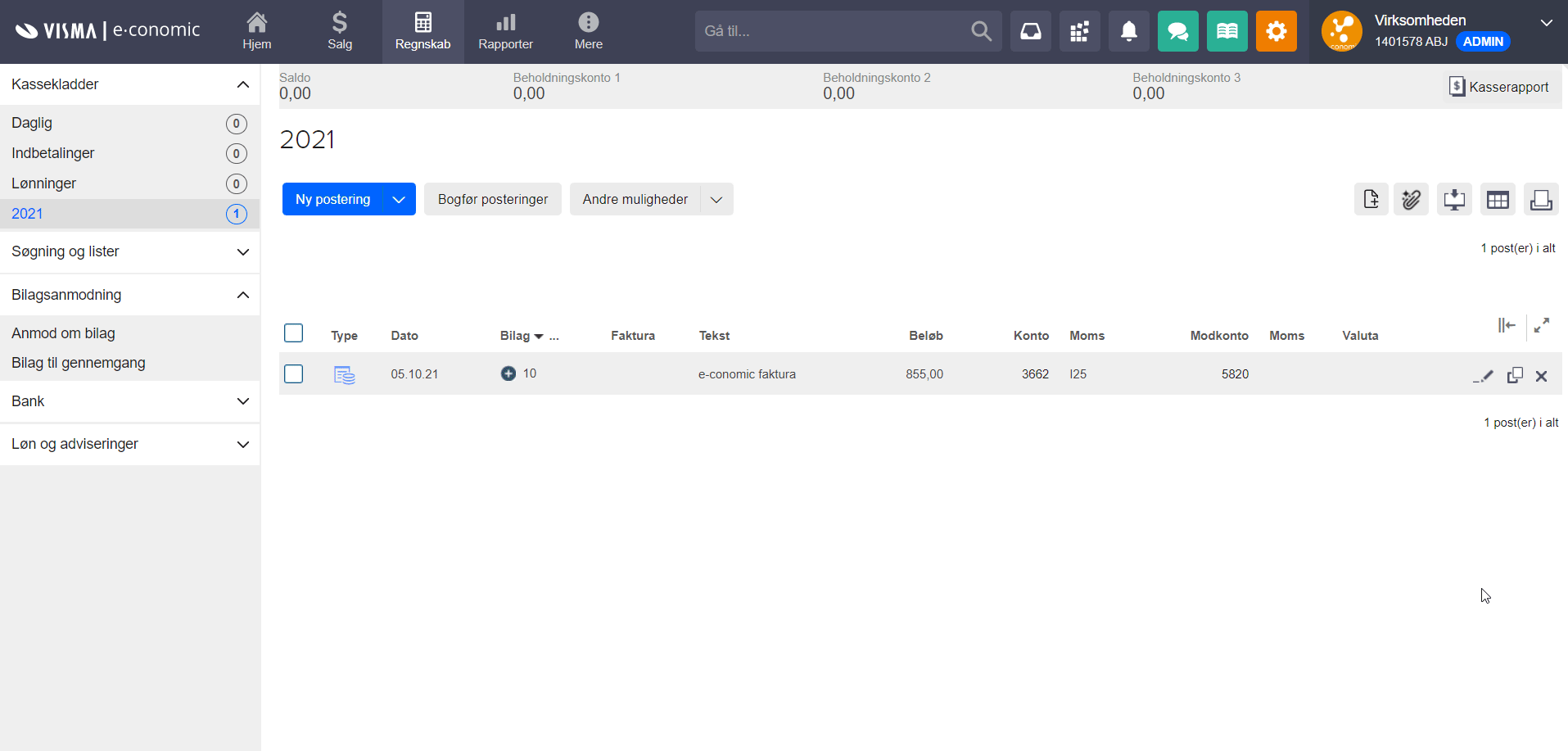Tick the select-all header checkbox

tap(293, 333)
